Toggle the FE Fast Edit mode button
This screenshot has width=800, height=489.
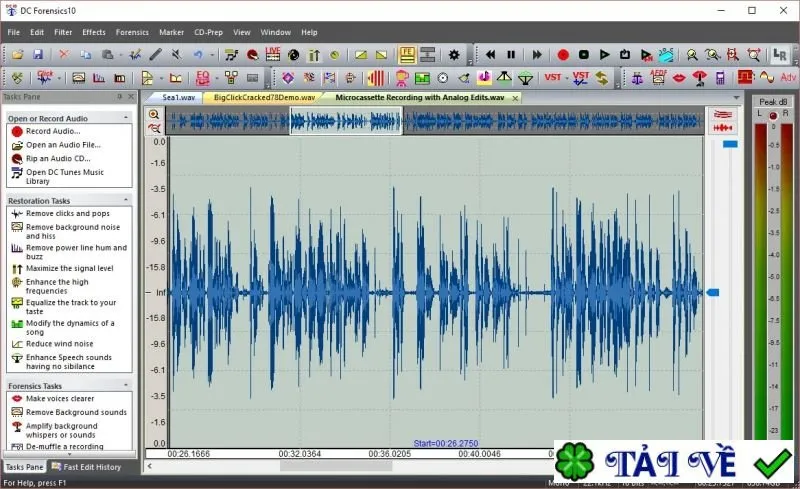(x=407, y=55)
